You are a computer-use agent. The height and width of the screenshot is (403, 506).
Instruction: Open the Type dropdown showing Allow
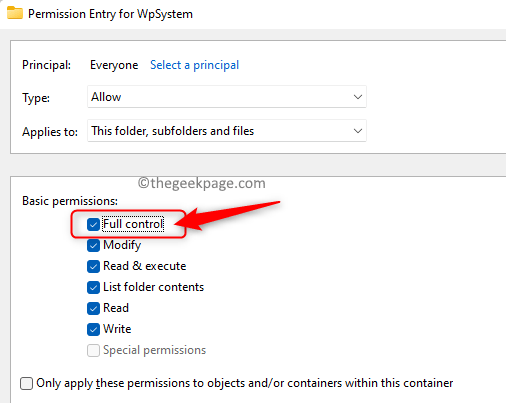click(227, 97)
